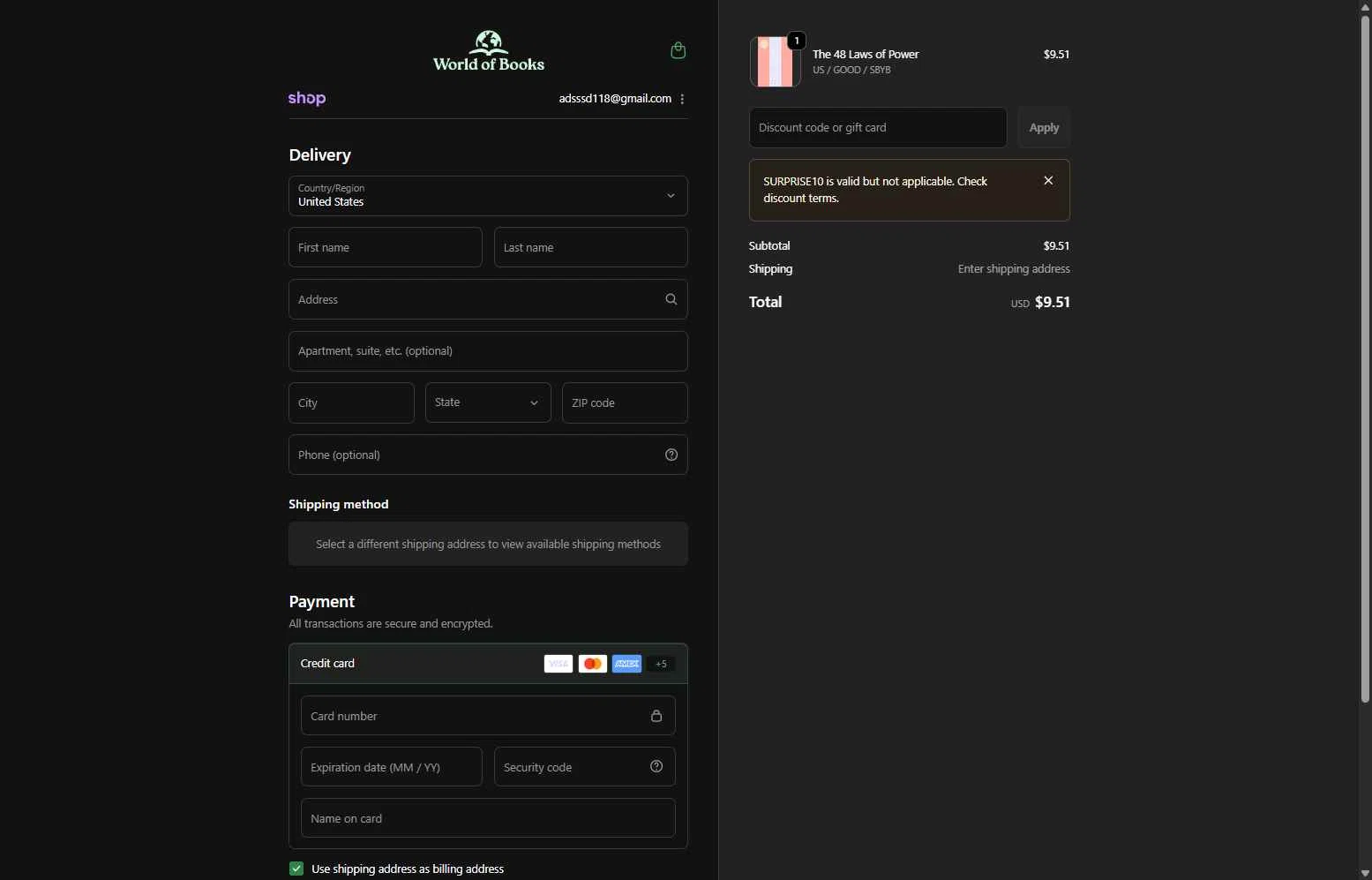Click the Payment heading
The image size is (1372, 880).
[322, 602]
